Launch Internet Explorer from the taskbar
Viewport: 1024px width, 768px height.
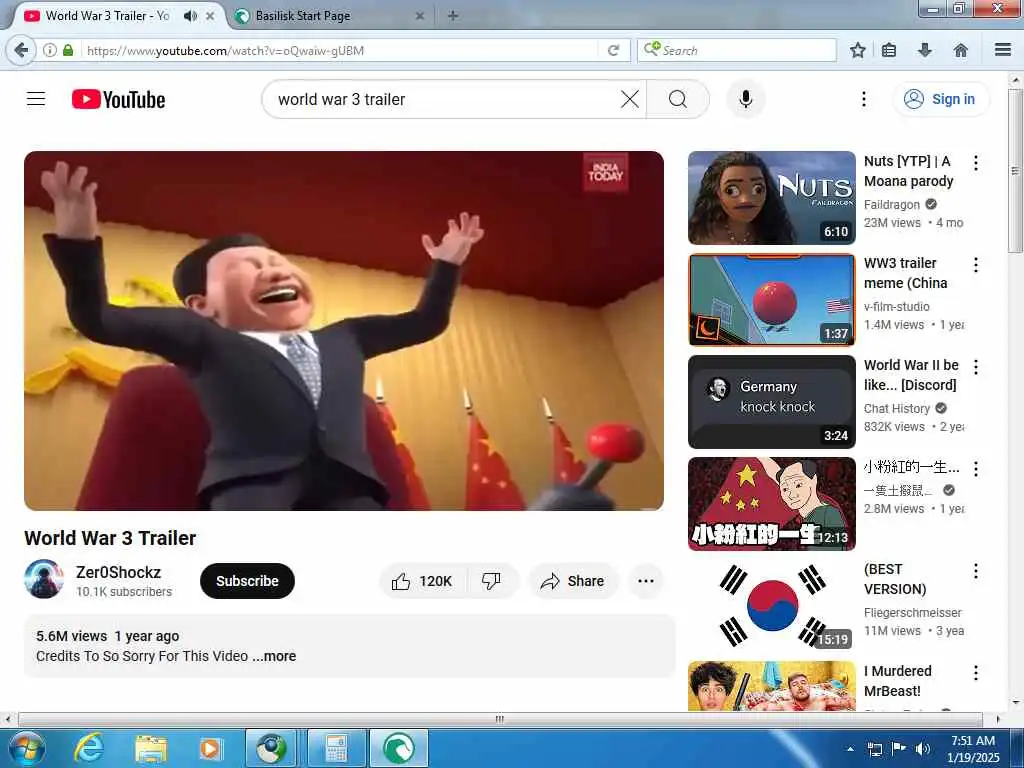pyautogui.click(x=88, y=748)
